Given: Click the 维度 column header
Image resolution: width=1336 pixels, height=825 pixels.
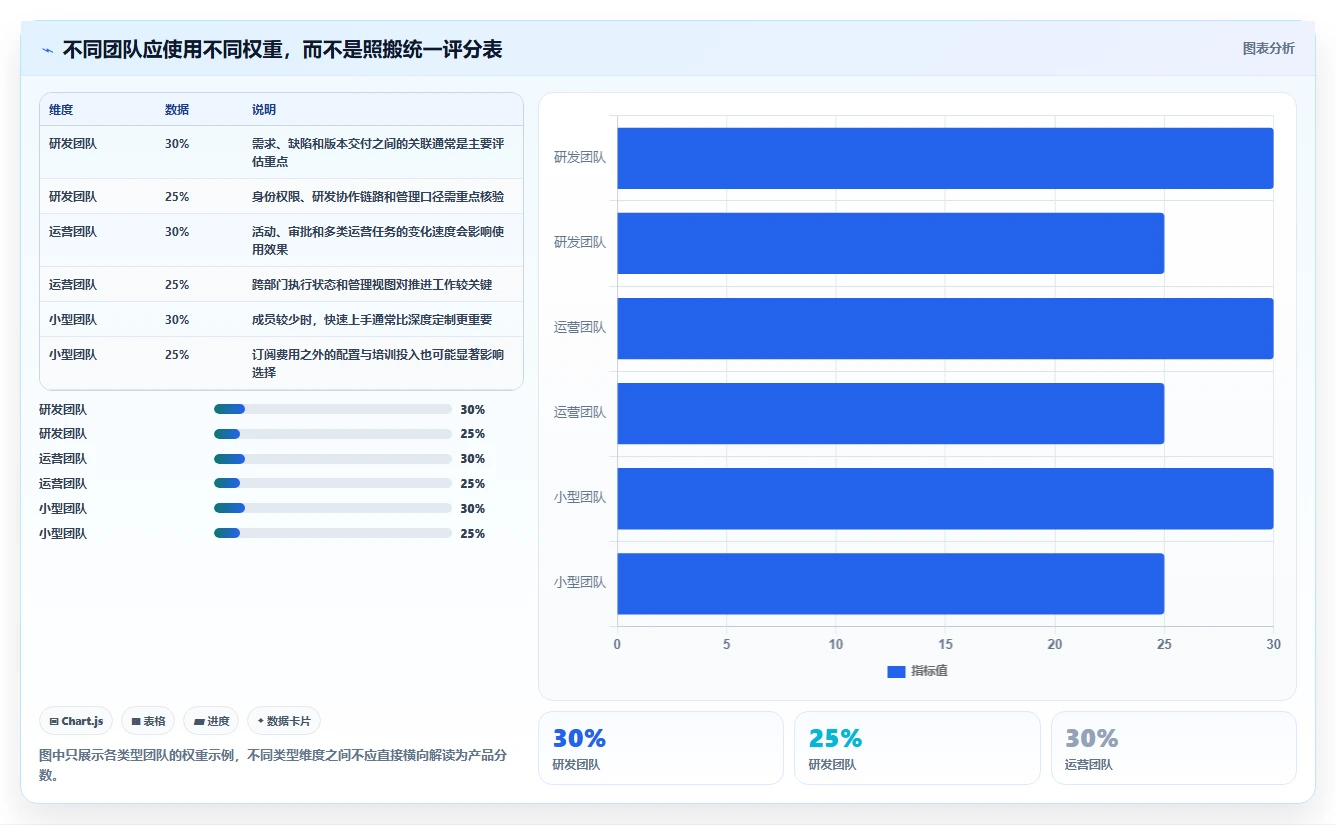Looking at the screenshot, I should [61, 110].
